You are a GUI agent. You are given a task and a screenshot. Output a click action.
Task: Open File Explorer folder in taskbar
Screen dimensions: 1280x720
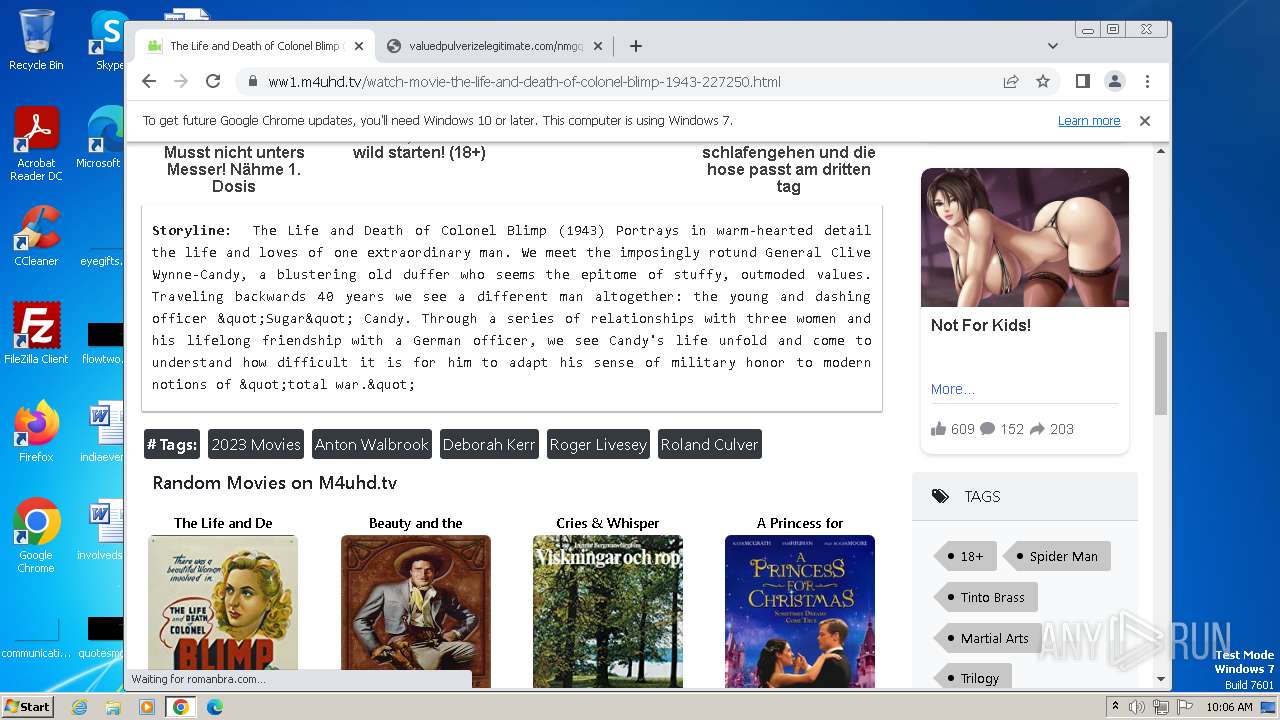pos(113,707)
